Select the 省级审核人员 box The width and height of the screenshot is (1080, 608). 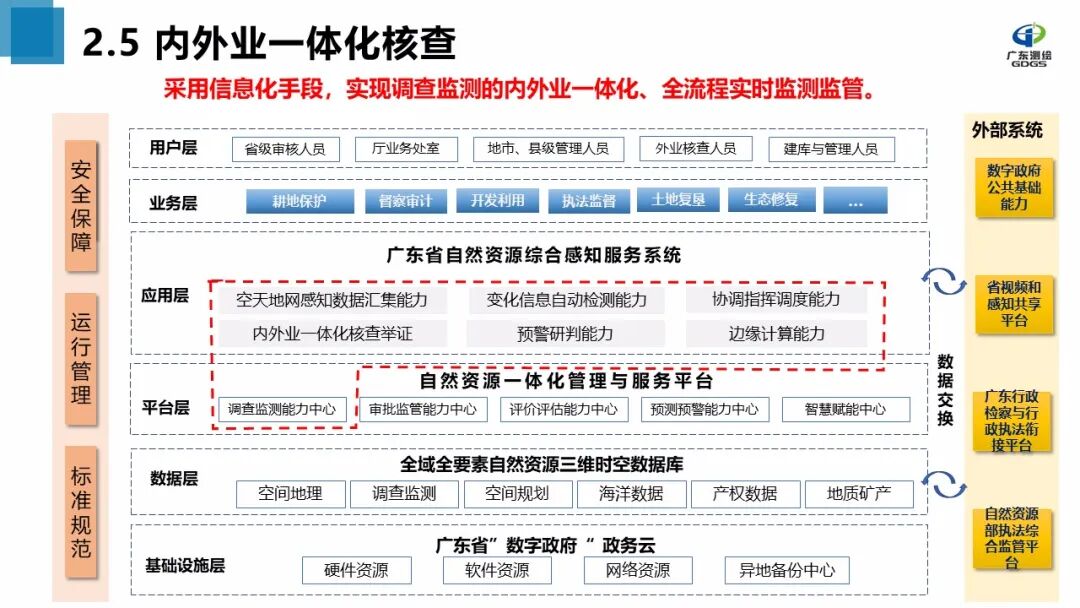pyautogui.click(x=286, y=149)
